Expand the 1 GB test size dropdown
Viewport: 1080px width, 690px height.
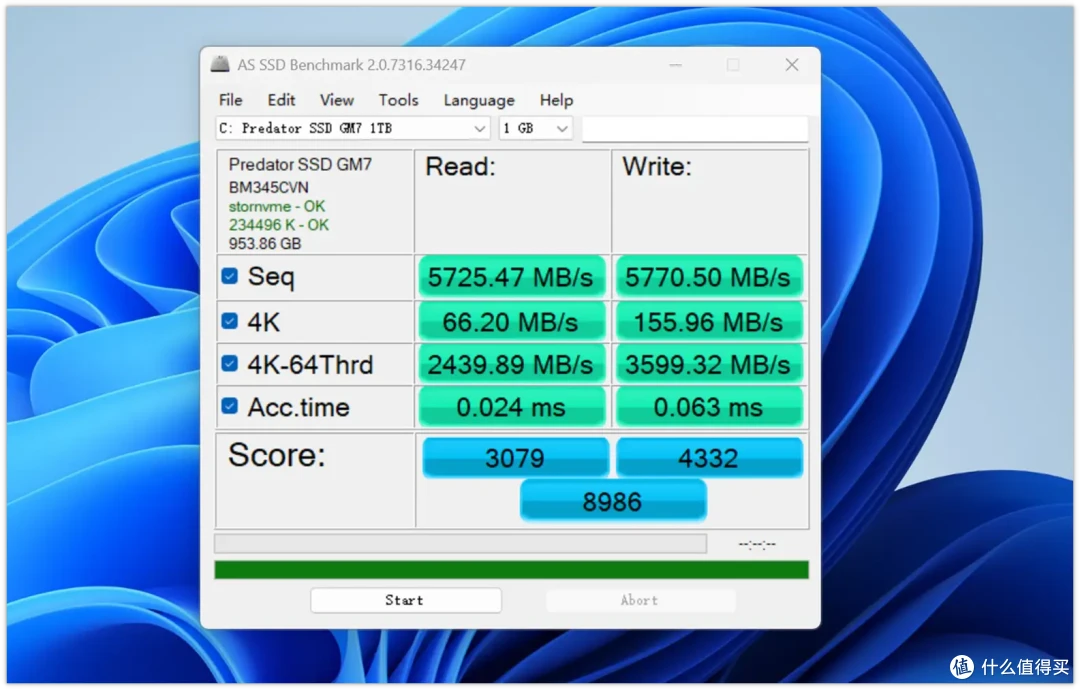tap(536, 128)
